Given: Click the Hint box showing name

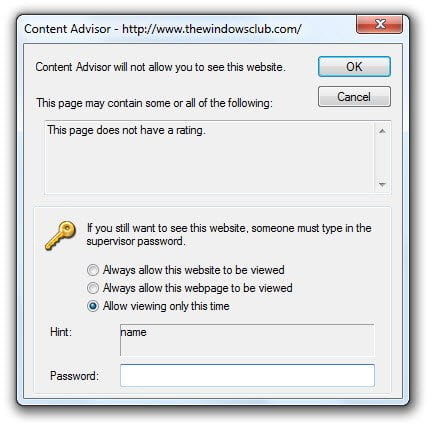Looking at the screenshot, I should pos(247,340).
